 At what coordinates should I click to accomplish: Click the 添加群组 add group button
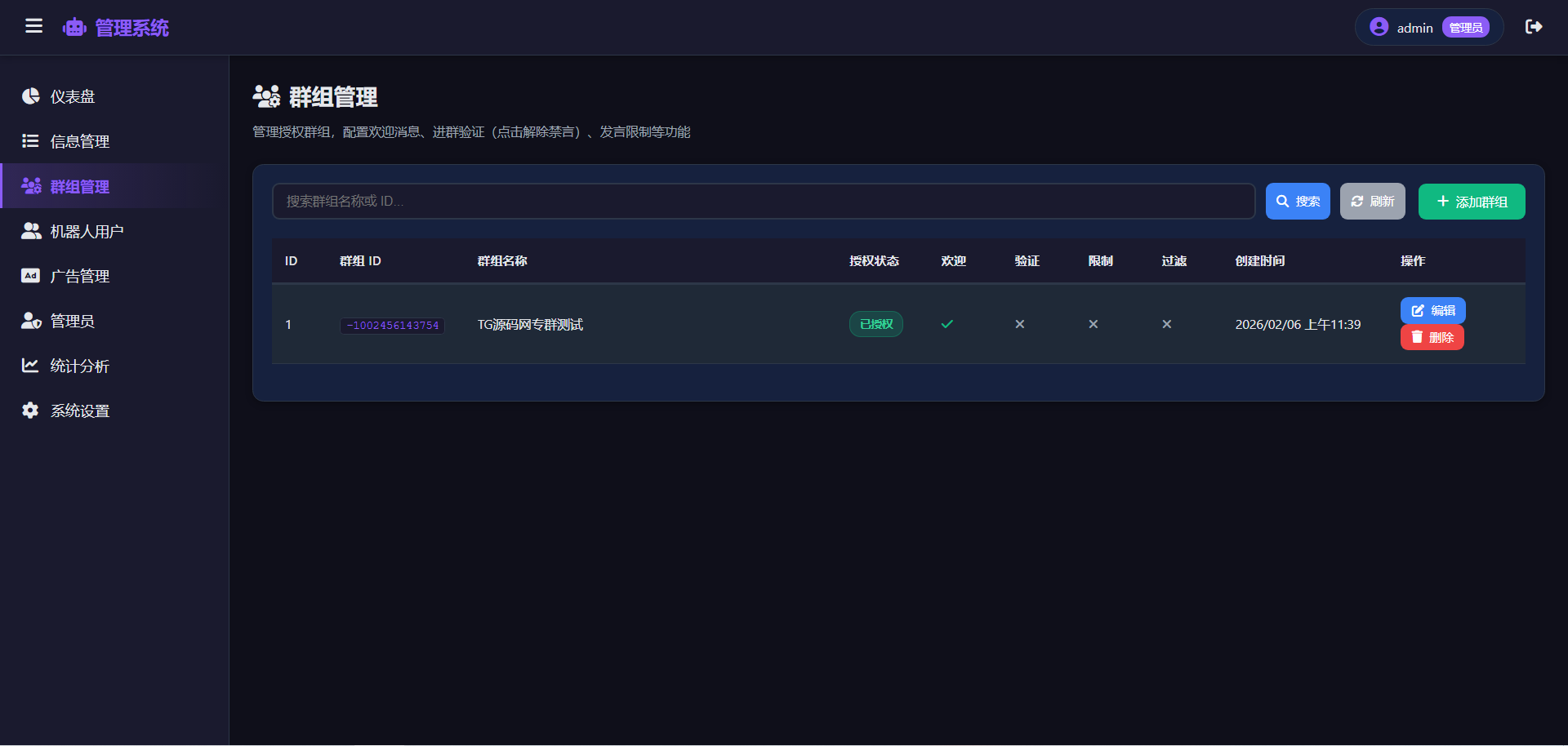1471,202
